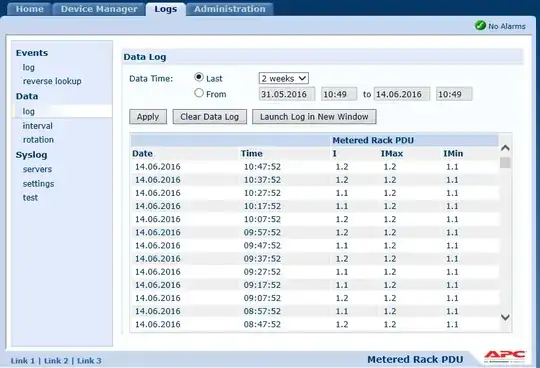
Task: Click the Date column header
Action: coord(142,154)
